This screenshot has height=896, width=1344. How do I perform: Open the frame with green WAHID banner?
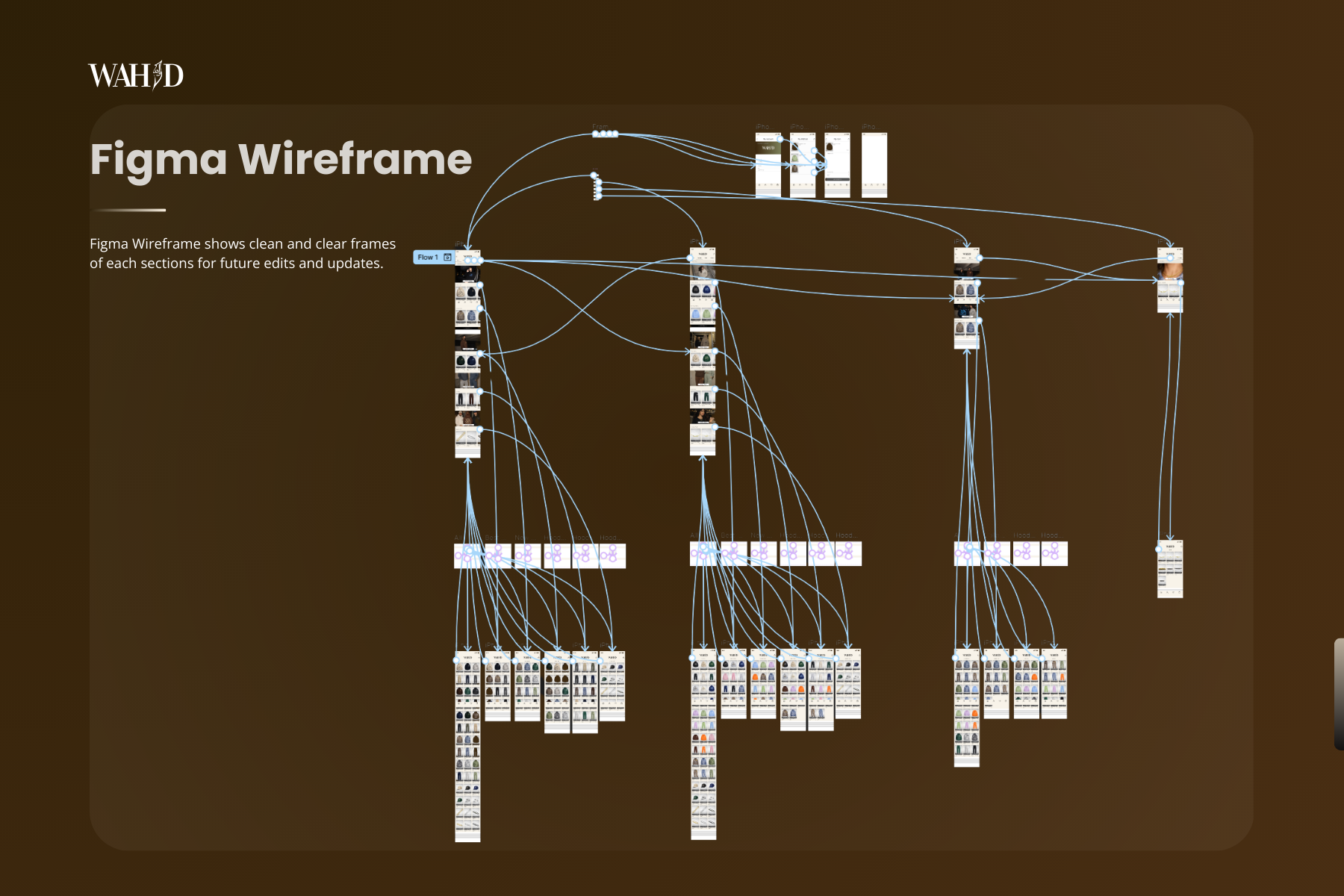point(768,165)
